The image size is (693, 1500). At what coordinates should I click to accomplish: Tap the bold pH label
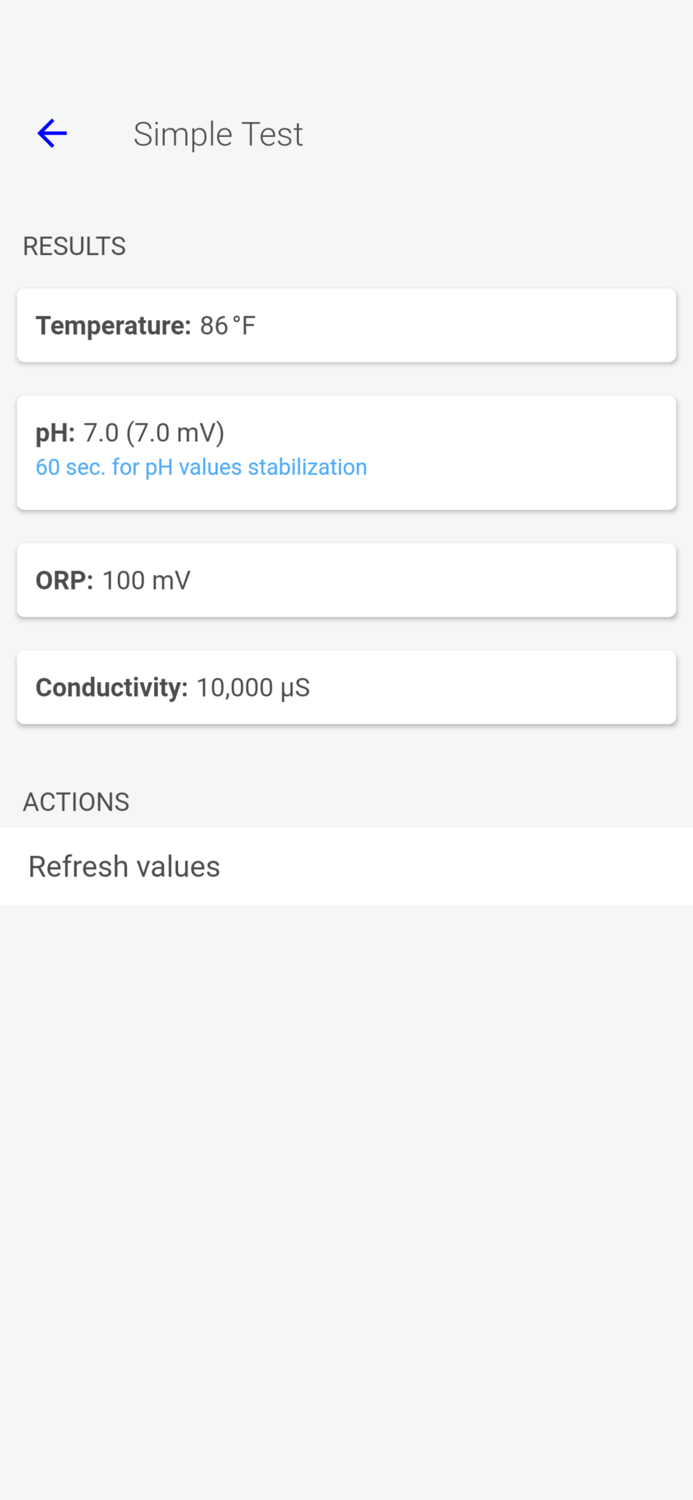tap(54, 432)
